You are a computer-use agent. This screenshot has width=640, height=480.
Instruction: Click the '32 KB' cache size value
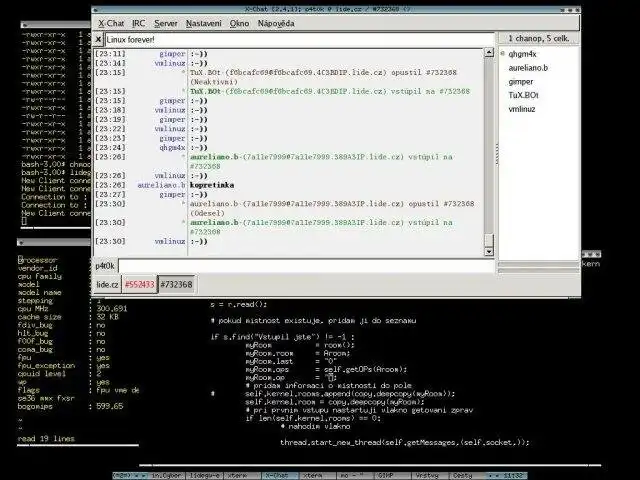point(107,317)
